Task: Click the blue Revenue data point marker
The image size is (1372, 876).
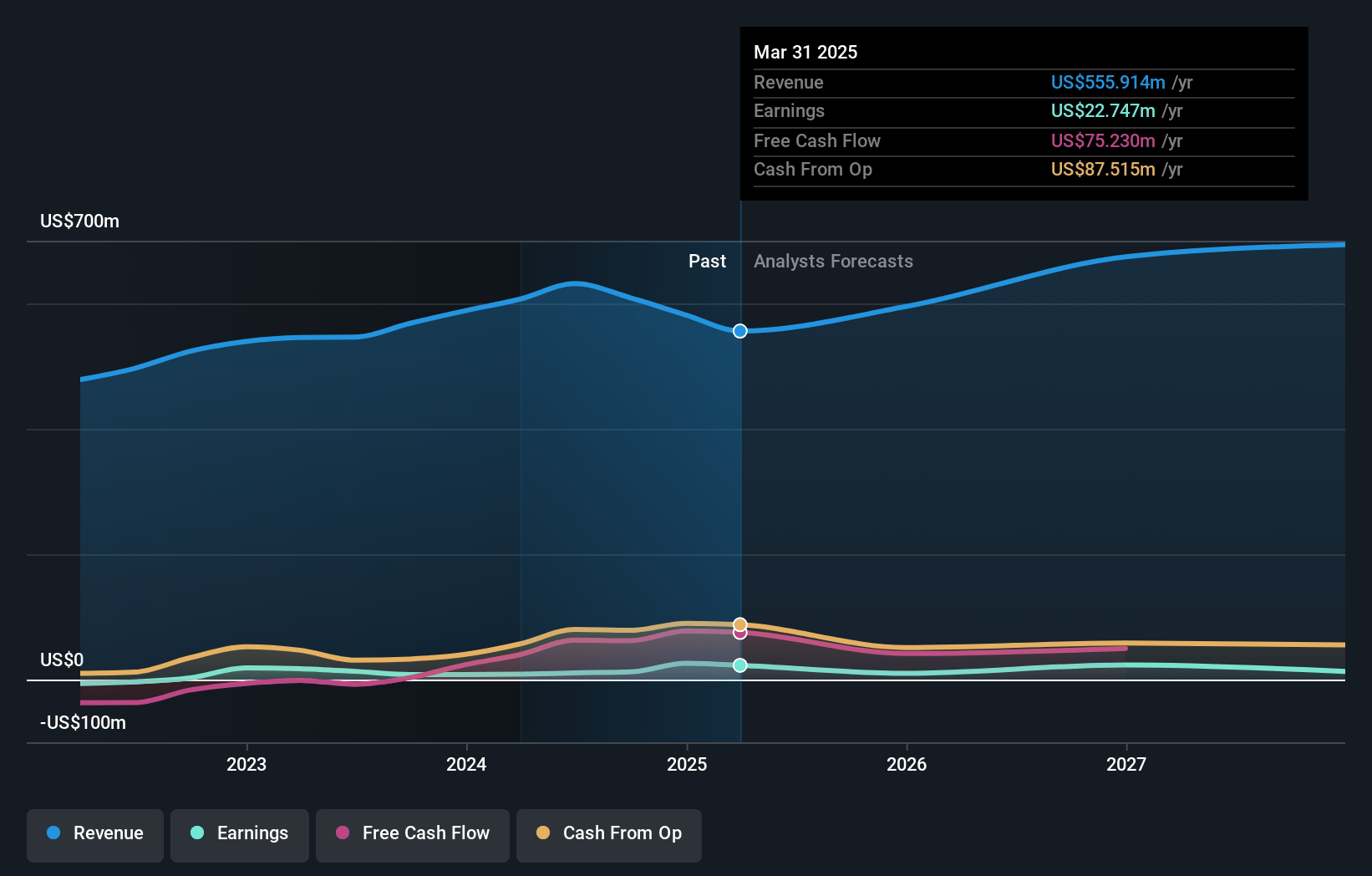Action: click(x=740, y=331)
